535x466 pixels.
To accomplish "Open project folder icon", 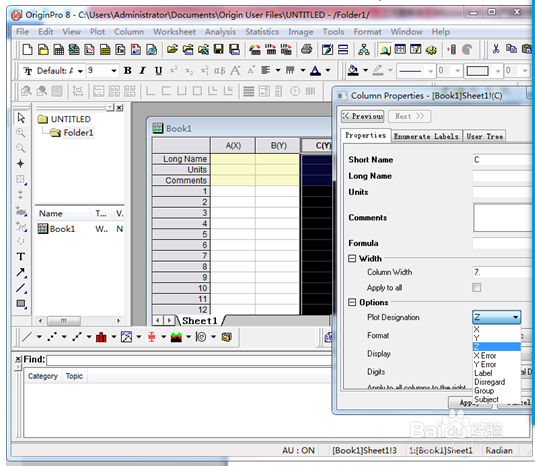I will [172, 50].
